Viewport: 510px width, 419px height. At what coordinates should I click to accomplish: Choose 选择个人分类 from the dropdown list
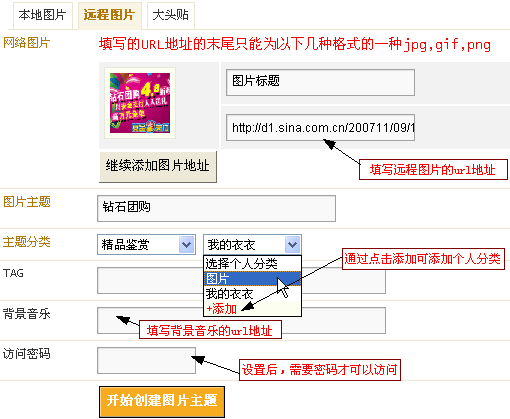252,264
